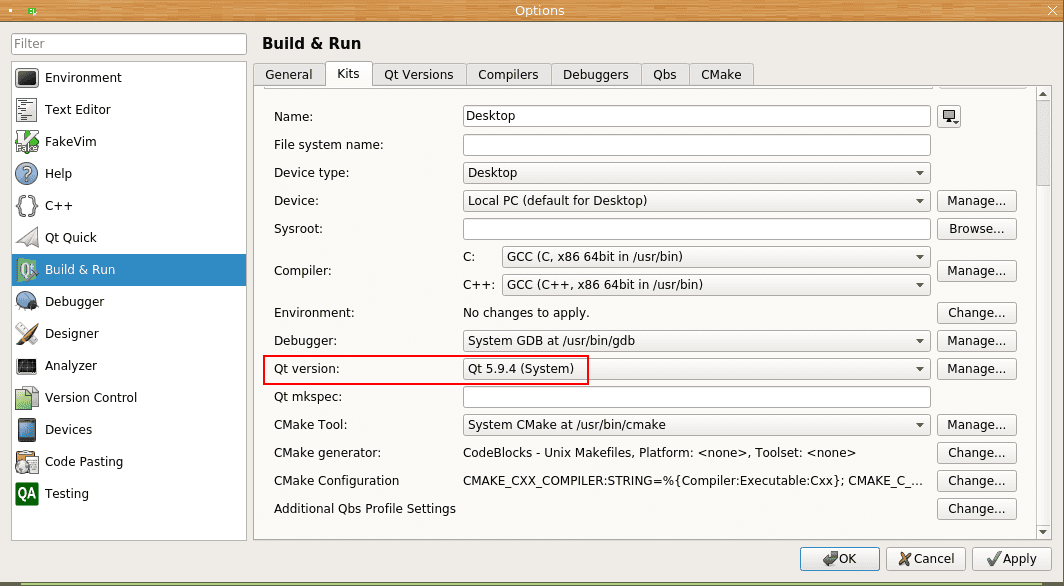1064x586 pixels.
Task: Click the Help question mark icon
Action: coord(27,174)
